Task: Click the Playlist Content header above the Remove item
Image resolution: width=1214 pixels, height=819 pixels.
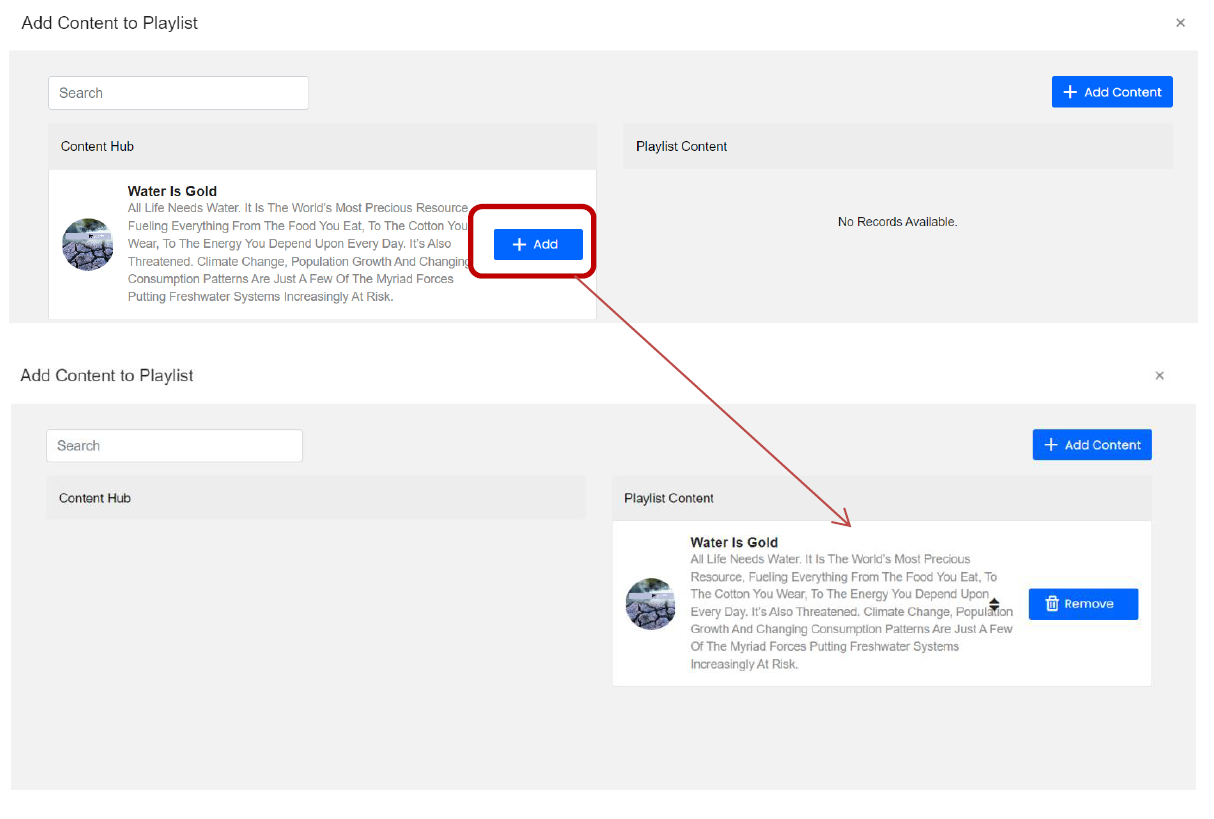Action: coord(669,498)
